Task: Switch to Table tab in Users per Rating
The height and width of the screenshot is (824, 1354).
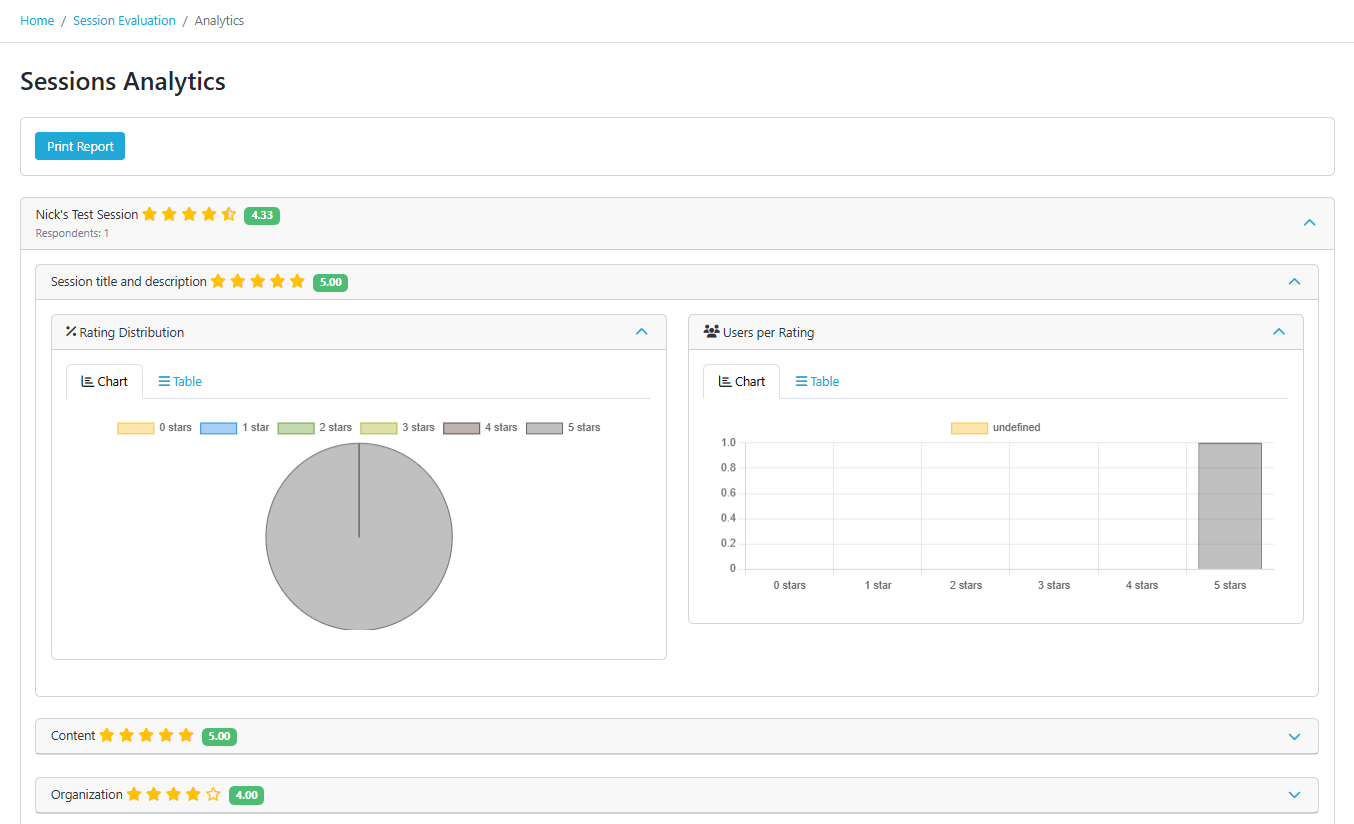Action: [817, 382]
